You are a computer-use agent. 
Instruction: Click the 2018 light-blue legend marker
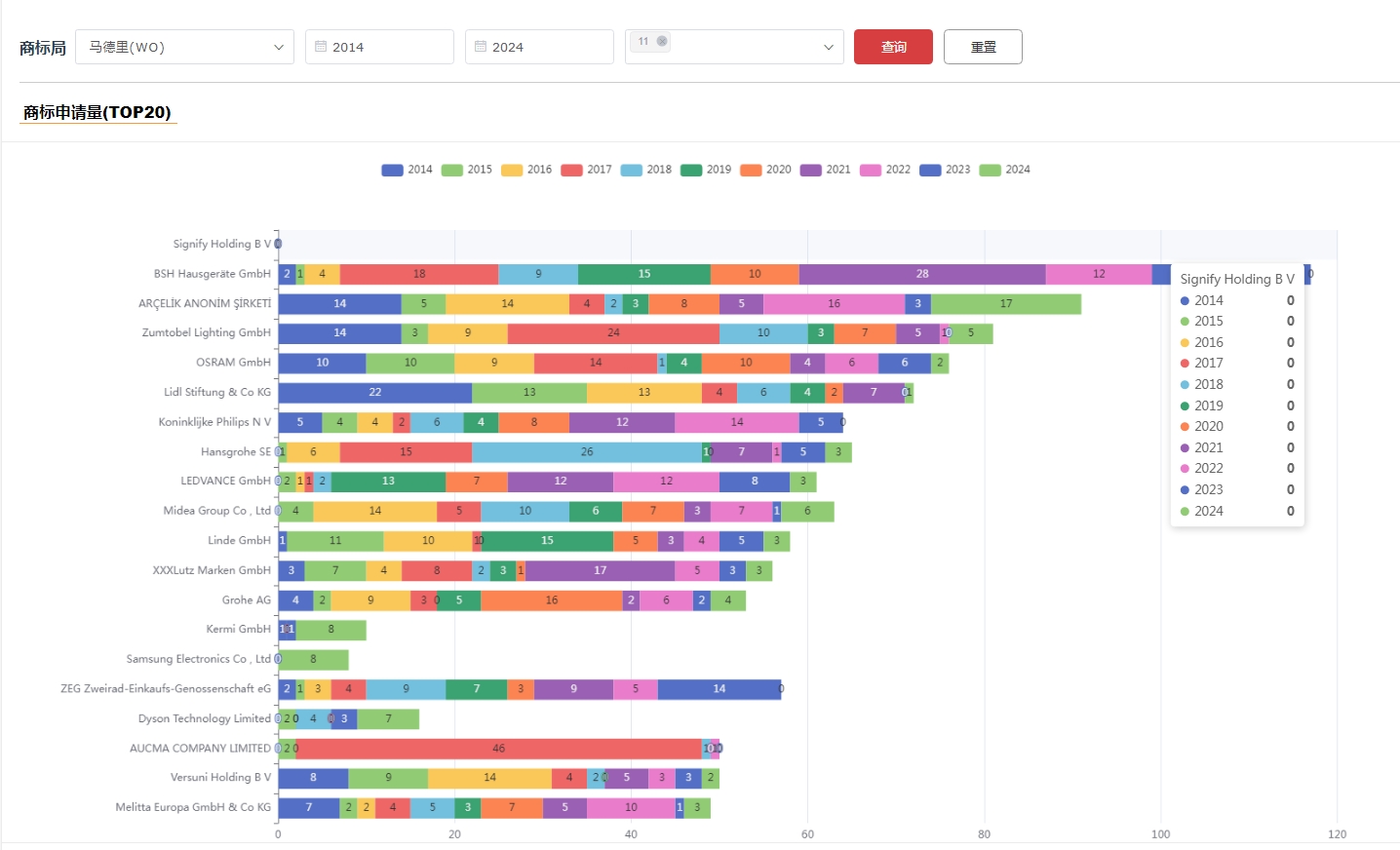pos(631,170)
